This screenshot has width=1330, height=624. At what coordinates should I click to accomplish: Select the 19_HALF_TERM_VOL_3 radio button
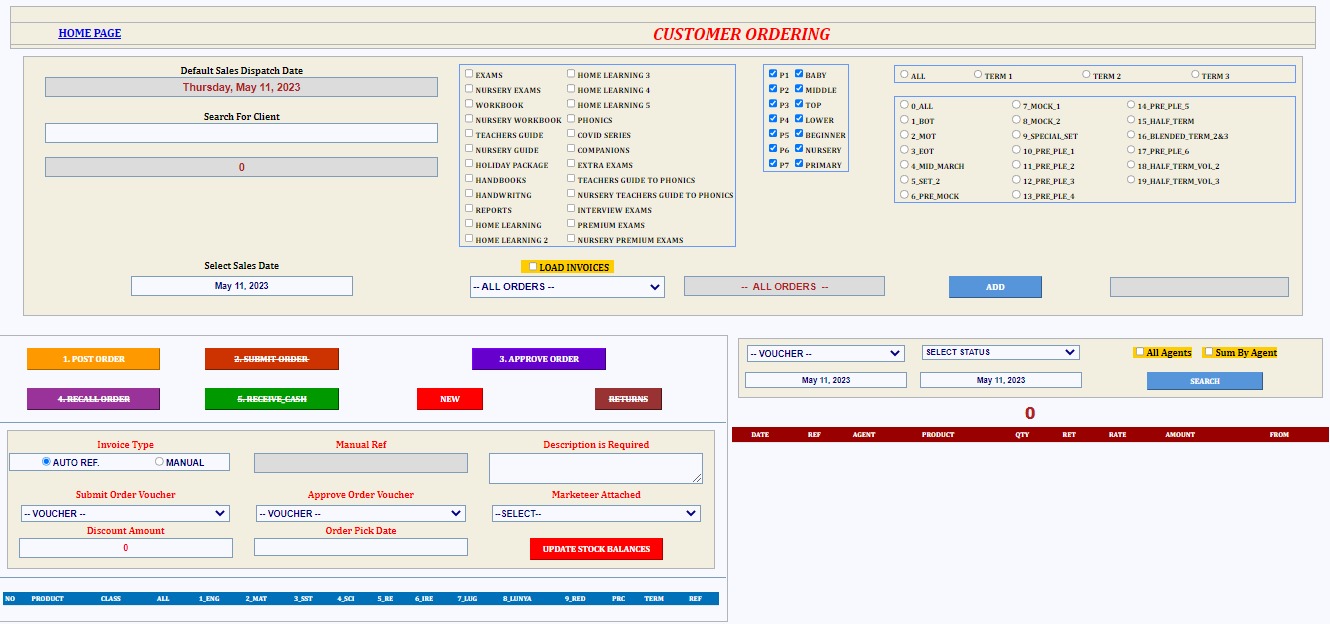click(1131, 180)
